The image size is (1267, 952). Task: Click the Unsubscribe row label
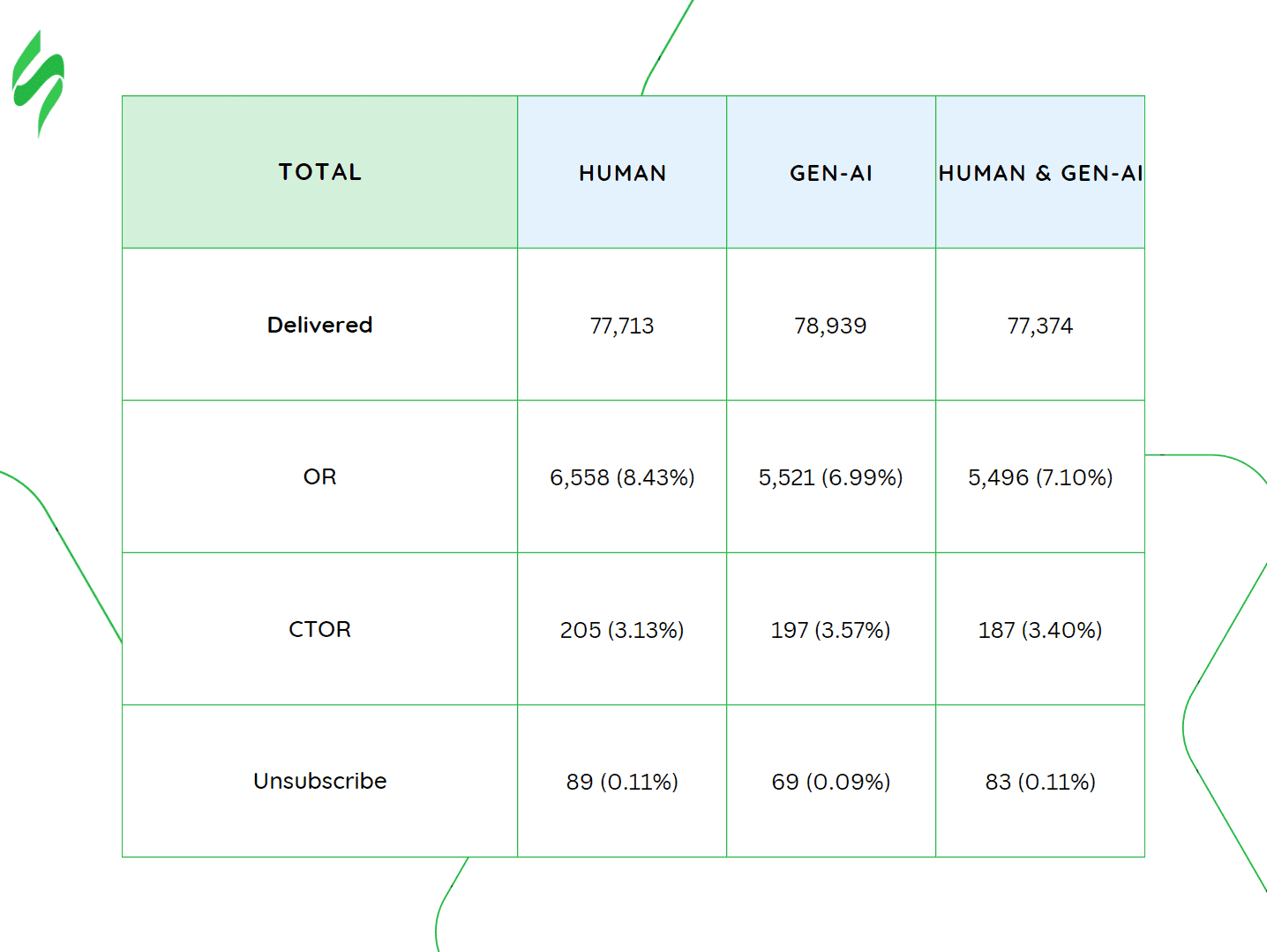click(x=319, y=781)
